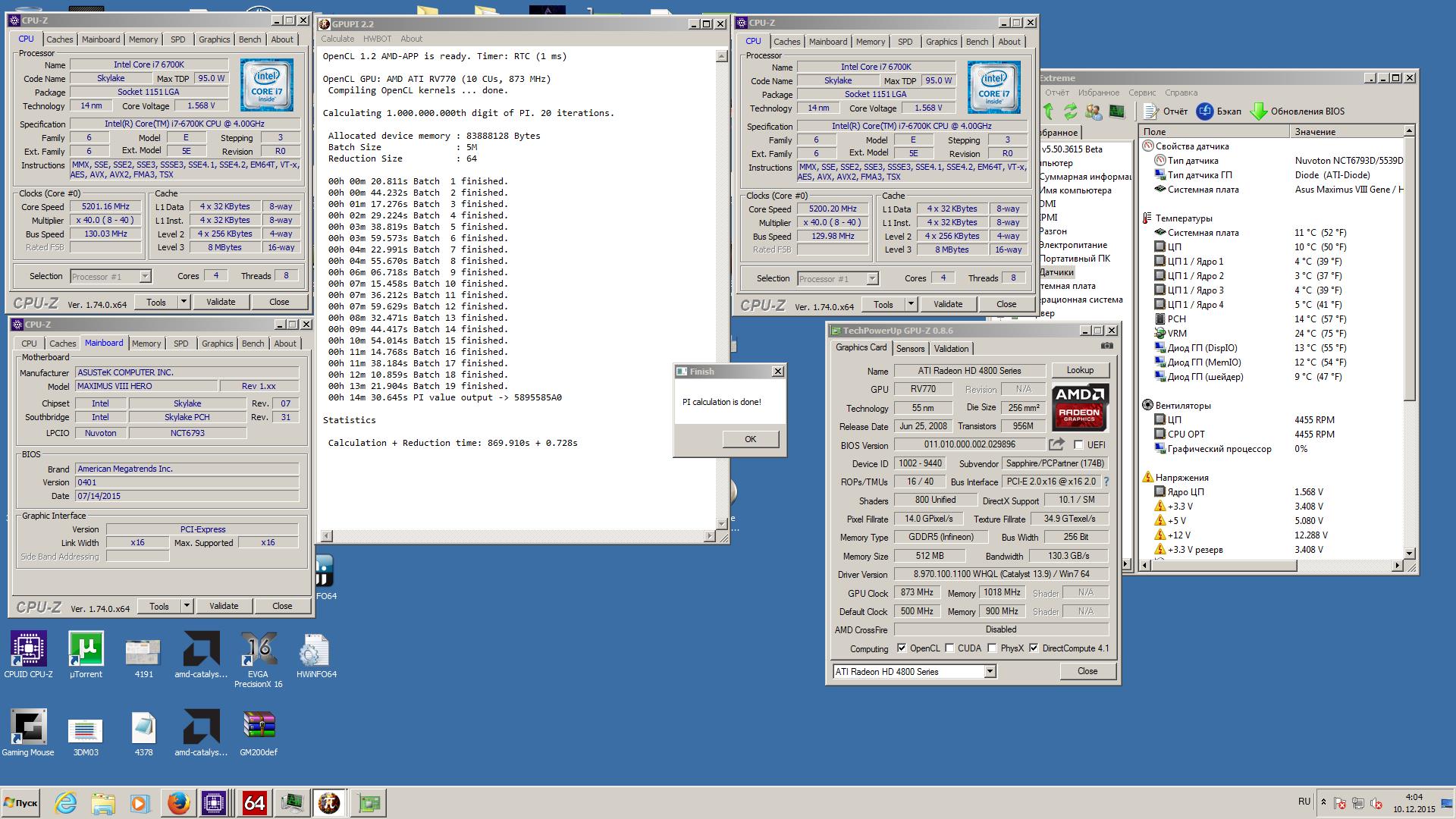The width and height of the screenshot is (1456, 819).
Task: Open Caches tab in top-left CPU-Z
Action: 59,39
